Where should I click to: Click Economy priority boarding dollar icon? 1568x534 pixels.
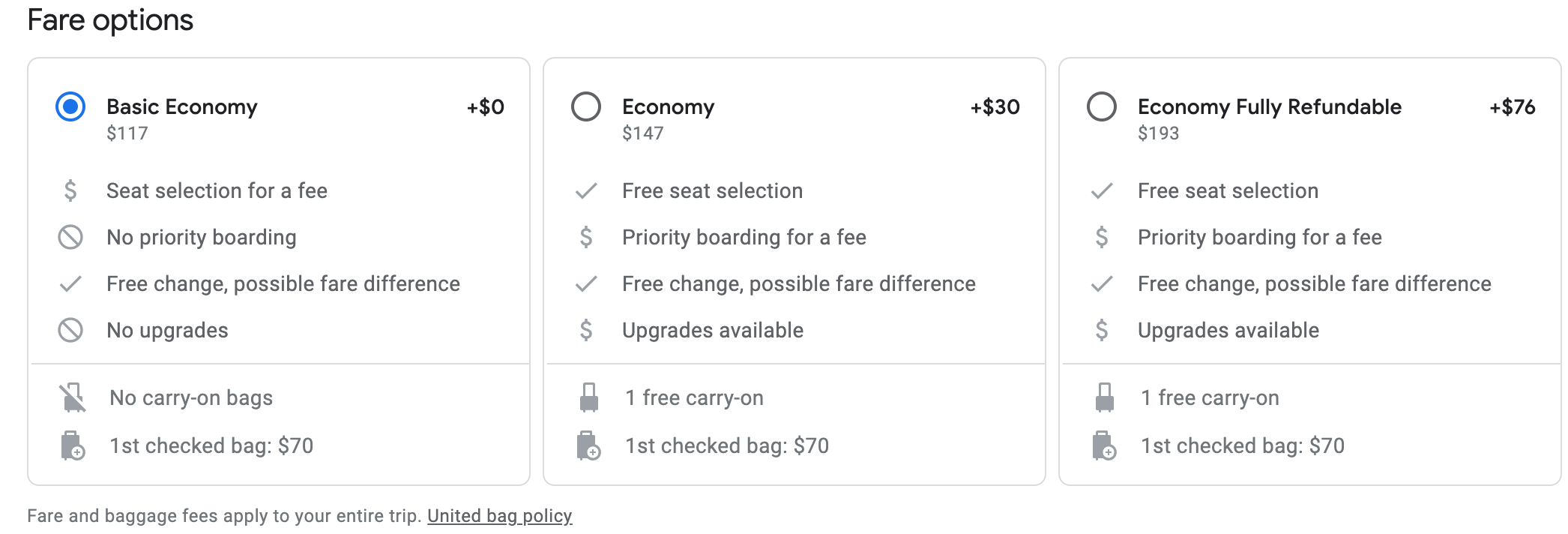pos(586,237)
